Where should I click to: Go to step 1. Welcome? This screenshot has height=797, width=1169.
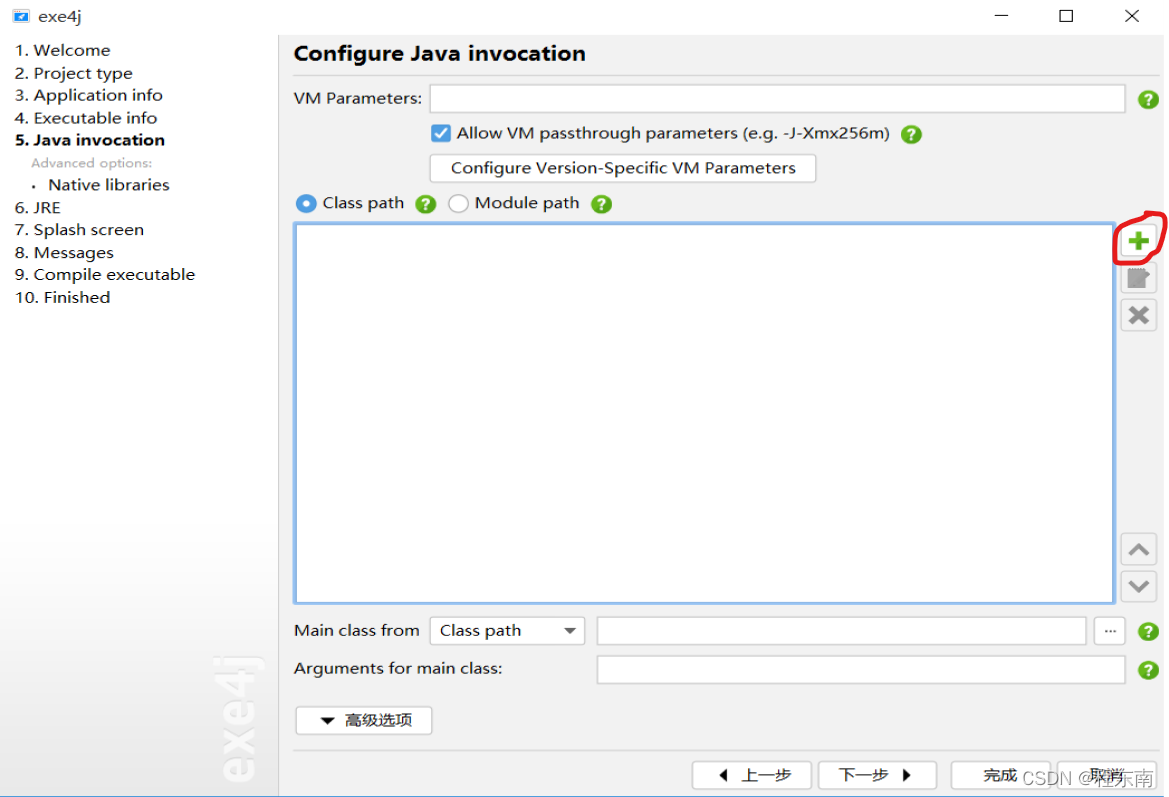click(x=63, y=50)
